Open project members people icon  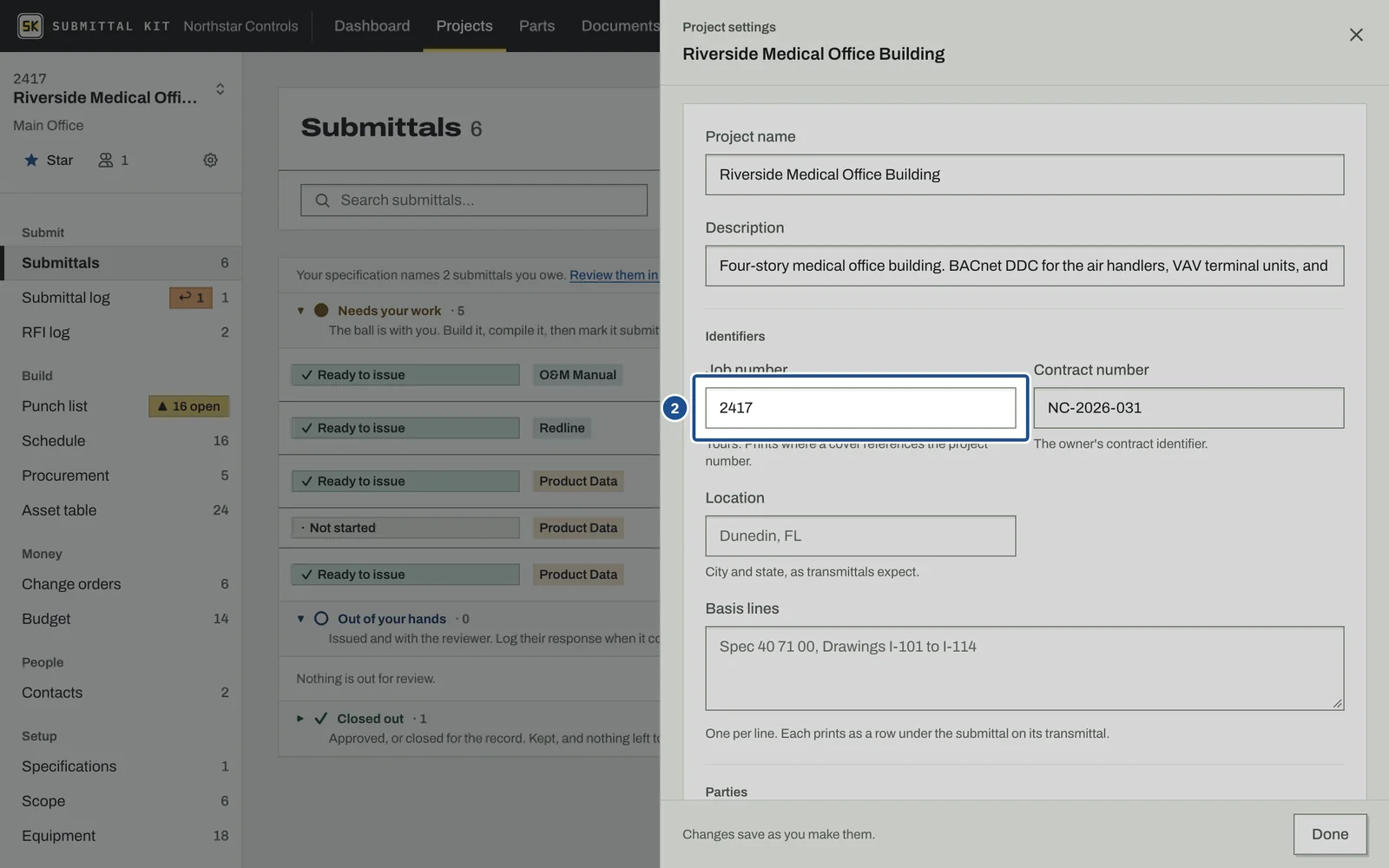(x=113, y=160)
